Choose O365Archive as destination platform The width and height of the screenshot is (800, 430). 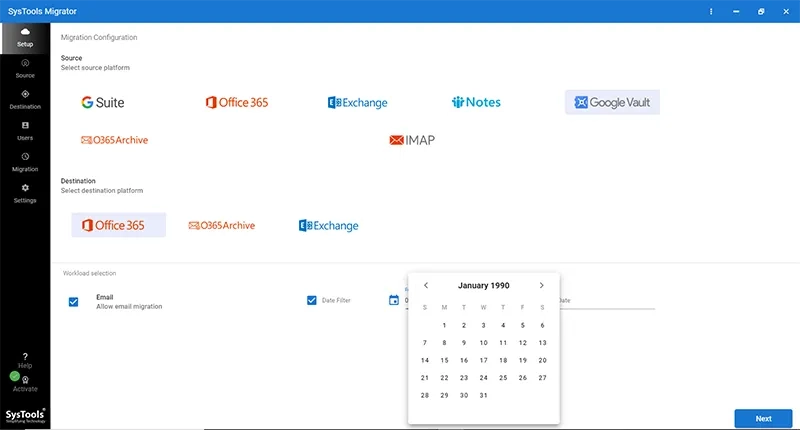click(221, 225)
